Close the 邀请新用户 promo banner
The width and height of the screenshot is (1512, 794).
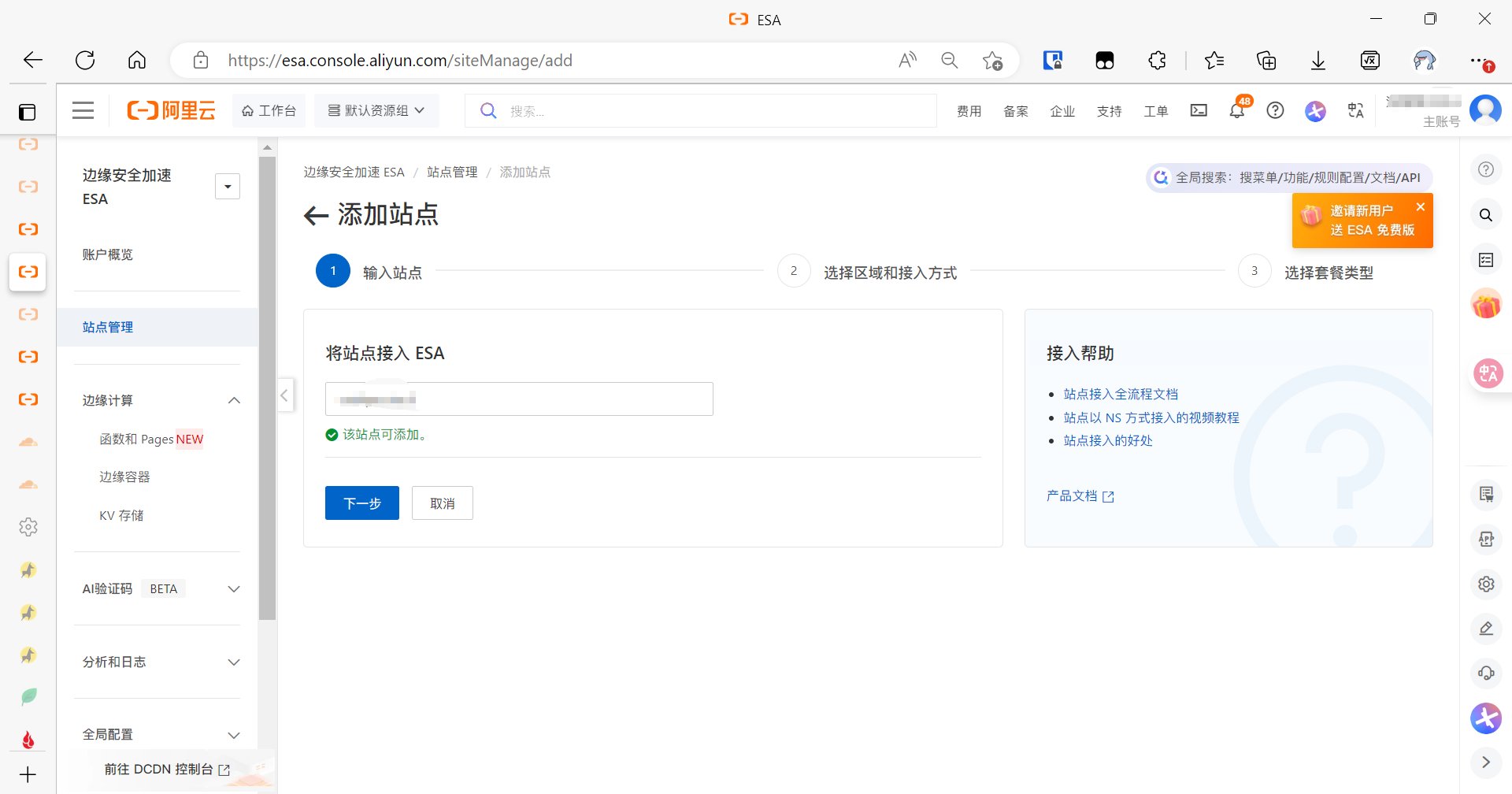pos(1420,207)
